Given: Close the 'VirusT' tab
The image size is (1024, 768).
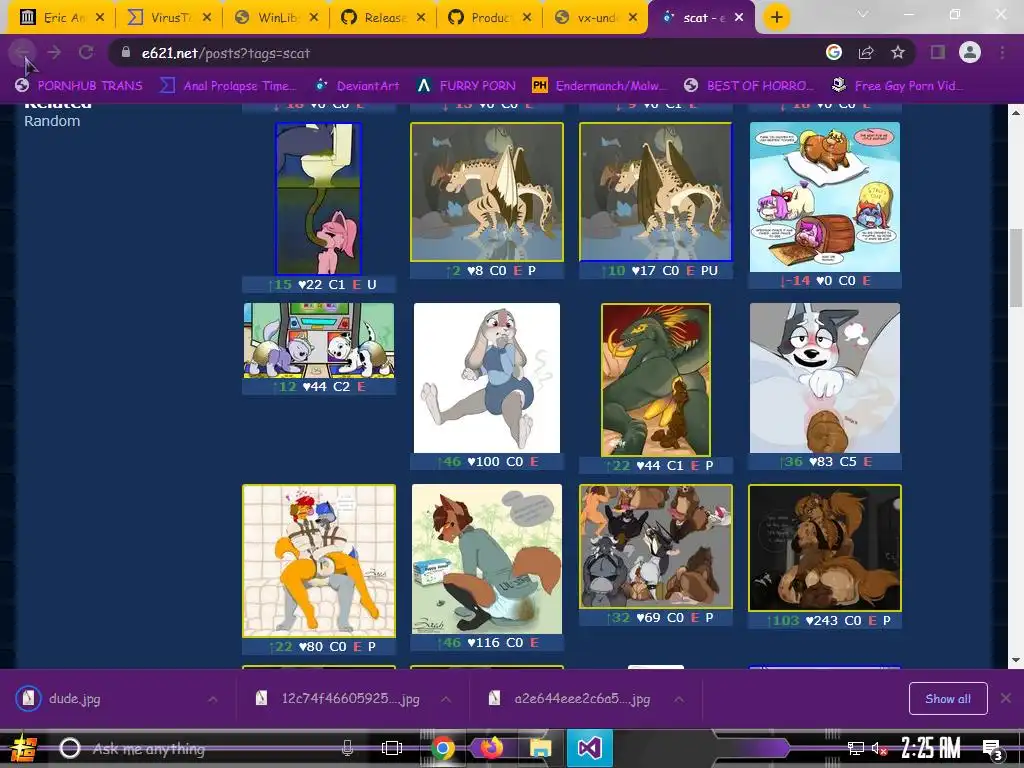Looking at the screenshot, I should pos(207,18).
